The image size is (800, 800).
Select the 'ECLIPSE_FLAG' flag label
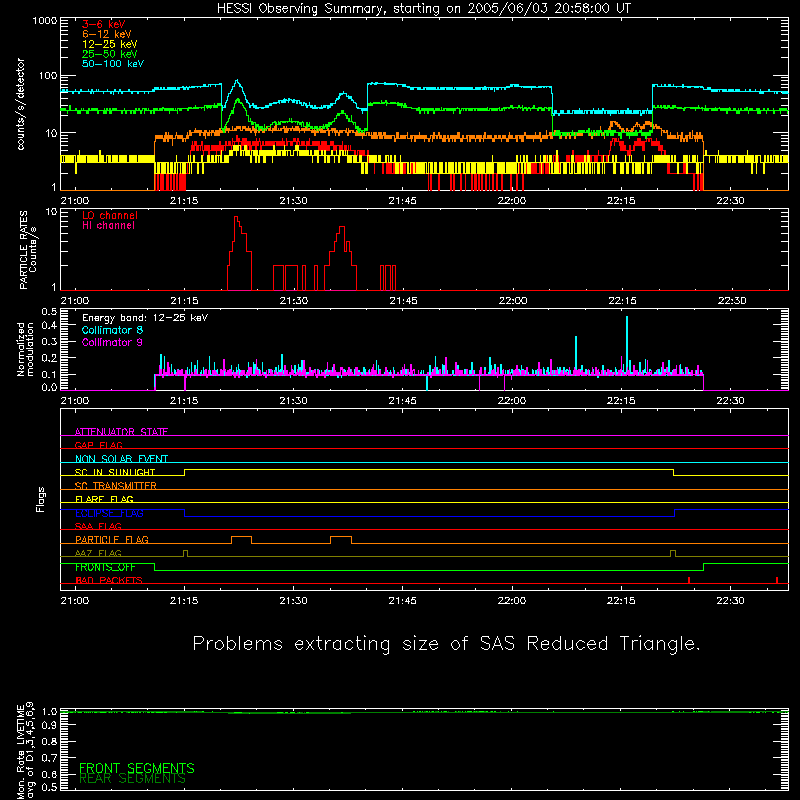(x=109, y=513)
